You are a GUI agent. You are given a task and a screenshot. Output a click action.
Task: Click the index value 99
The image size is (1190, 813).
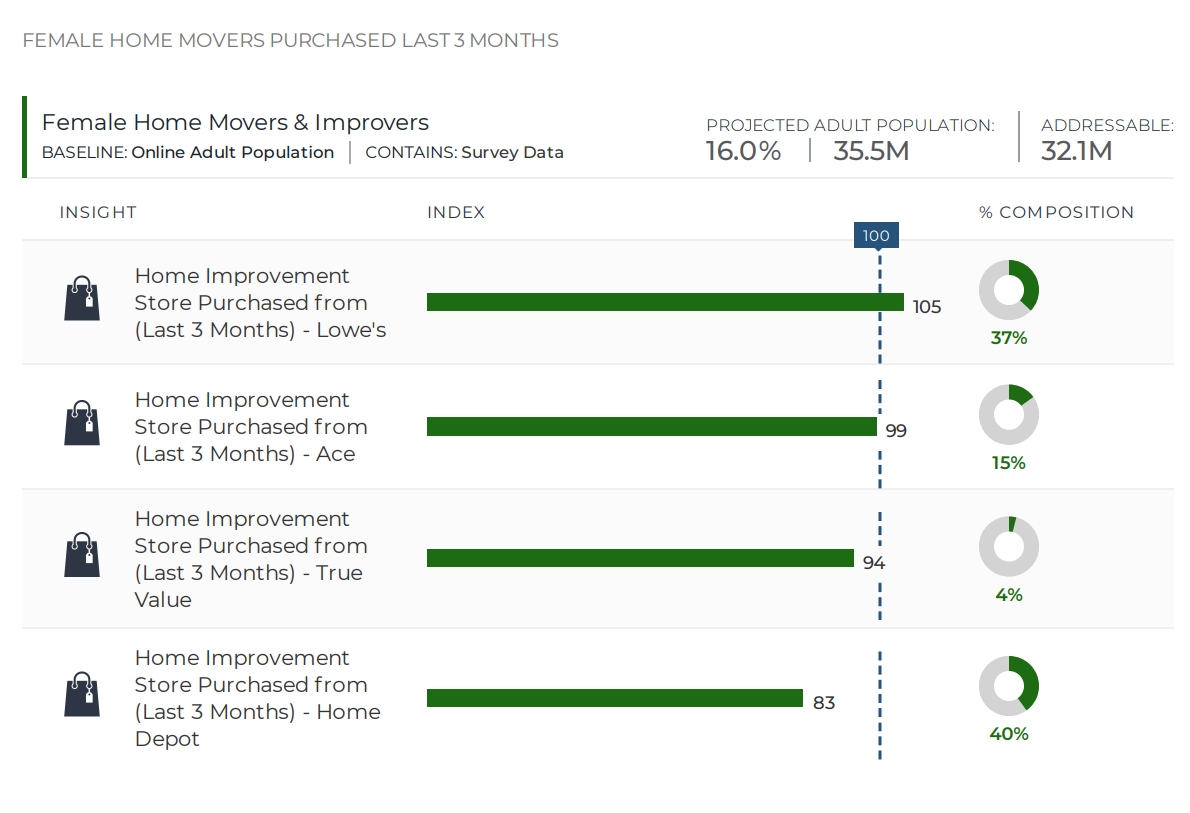896,430
